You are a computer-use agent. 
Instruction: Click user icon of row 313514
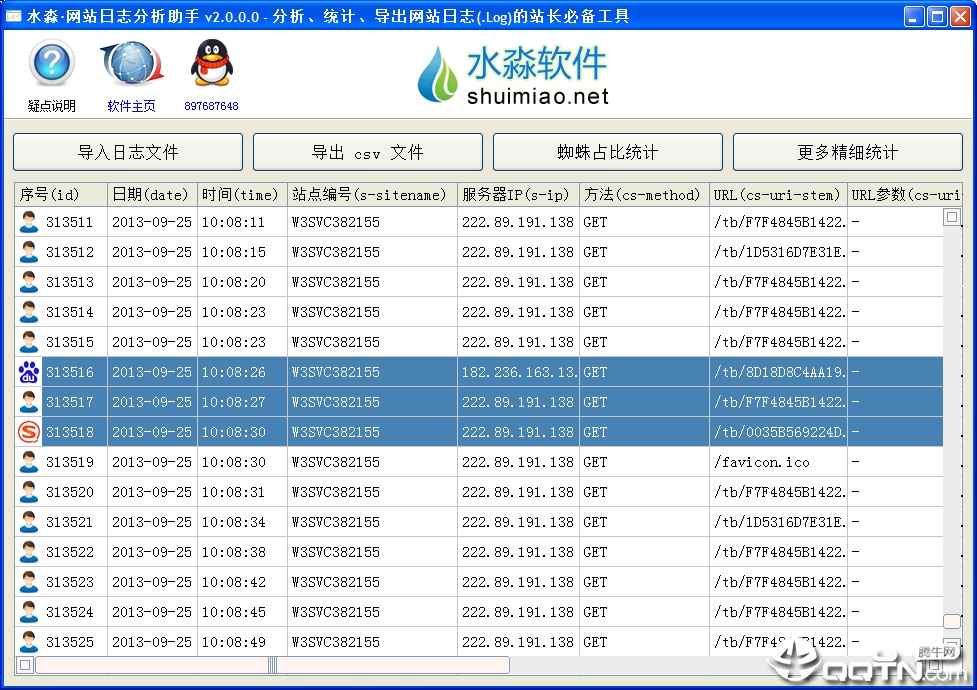point(29,312)
